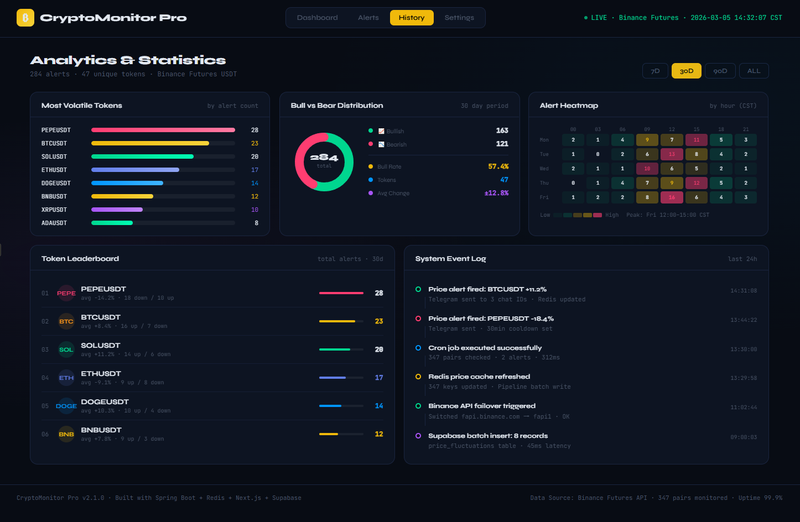Screen dimensions: 800x522
Task: Open the Settings tab
Action: [459, 18]
